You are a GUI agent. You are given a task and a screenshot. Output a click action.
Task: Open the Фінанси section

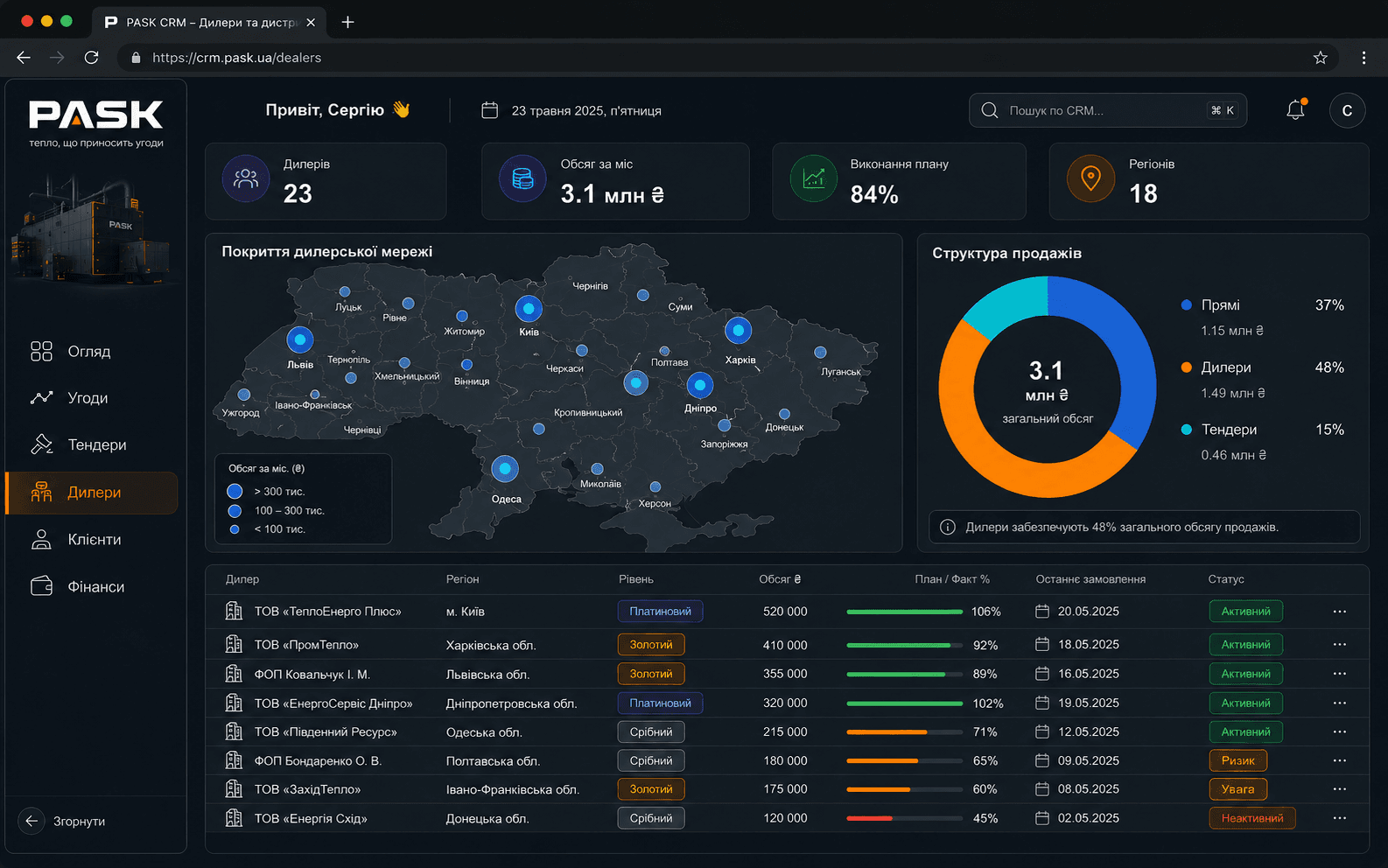92,586
